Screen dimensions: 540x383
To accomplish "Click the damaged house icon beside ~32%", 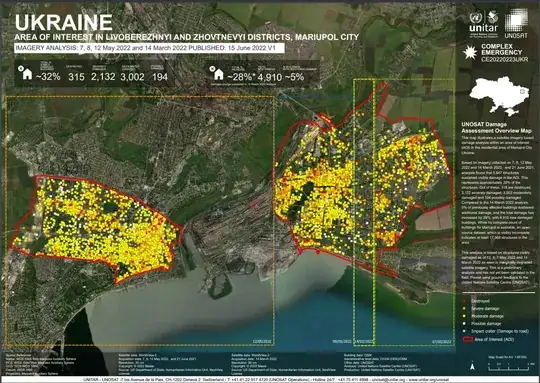I will point(25,73).
